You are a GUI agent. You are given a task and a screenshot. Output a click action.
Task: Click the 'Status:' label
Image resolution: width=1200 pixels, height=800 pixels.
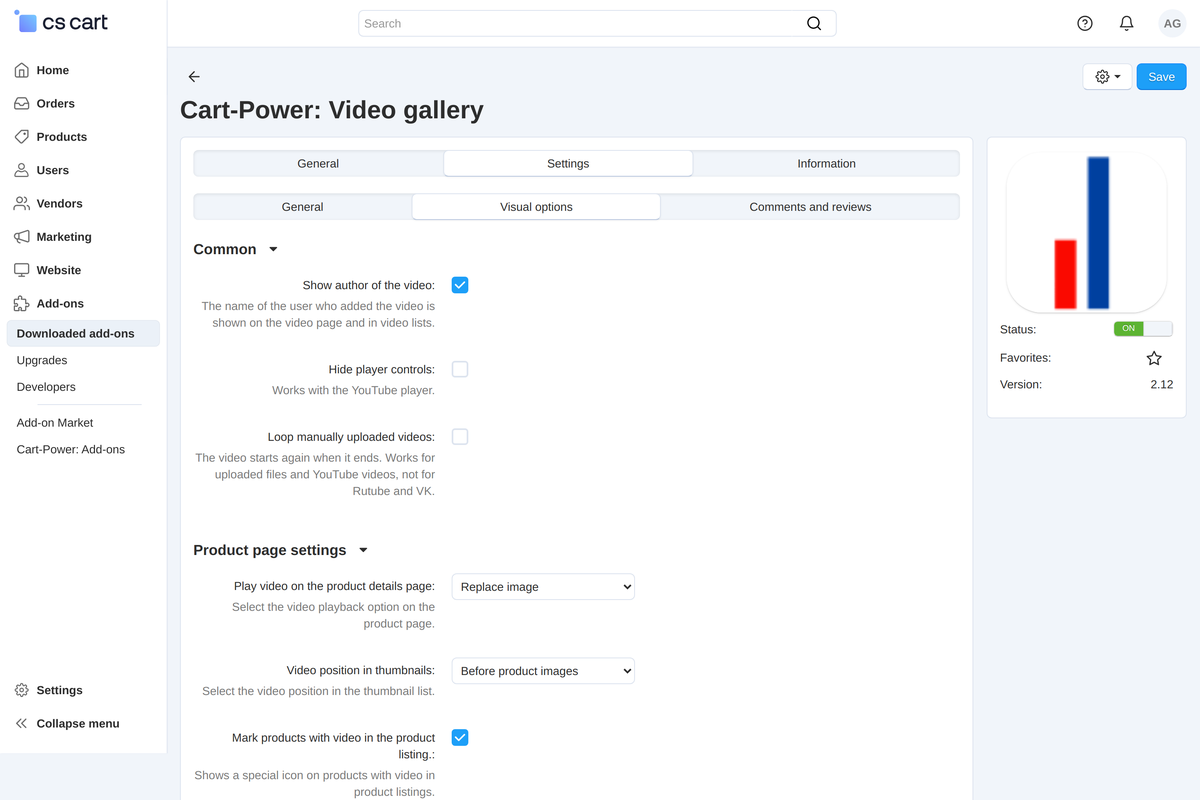[x=1018, y=329]
